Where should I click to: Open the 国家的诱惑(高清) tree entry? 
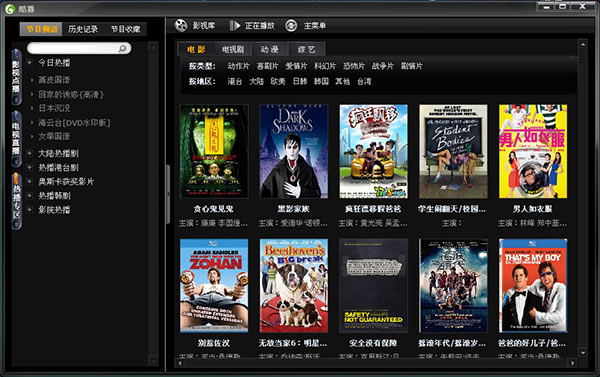coord(71,94)
